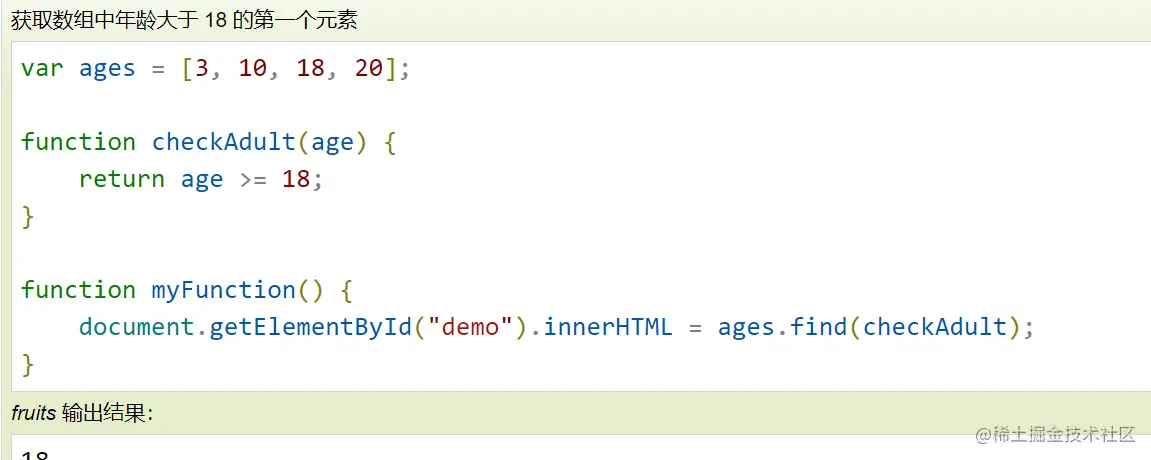
Task: Click the ages variable in the declaration
Action: point(107,69)
